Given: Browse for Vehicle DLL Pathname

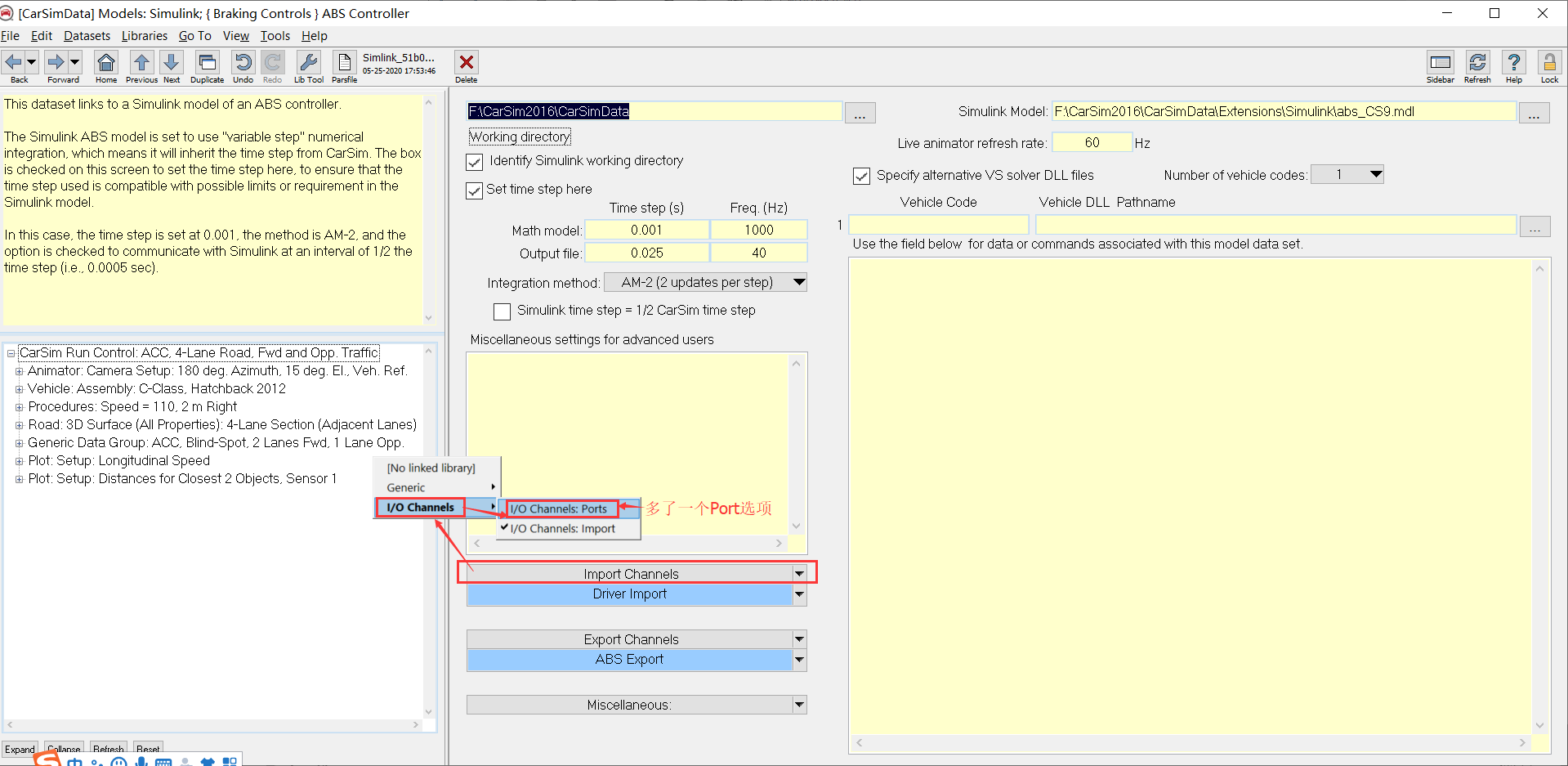Looking at the screenshot, I should click(1534, 226).
